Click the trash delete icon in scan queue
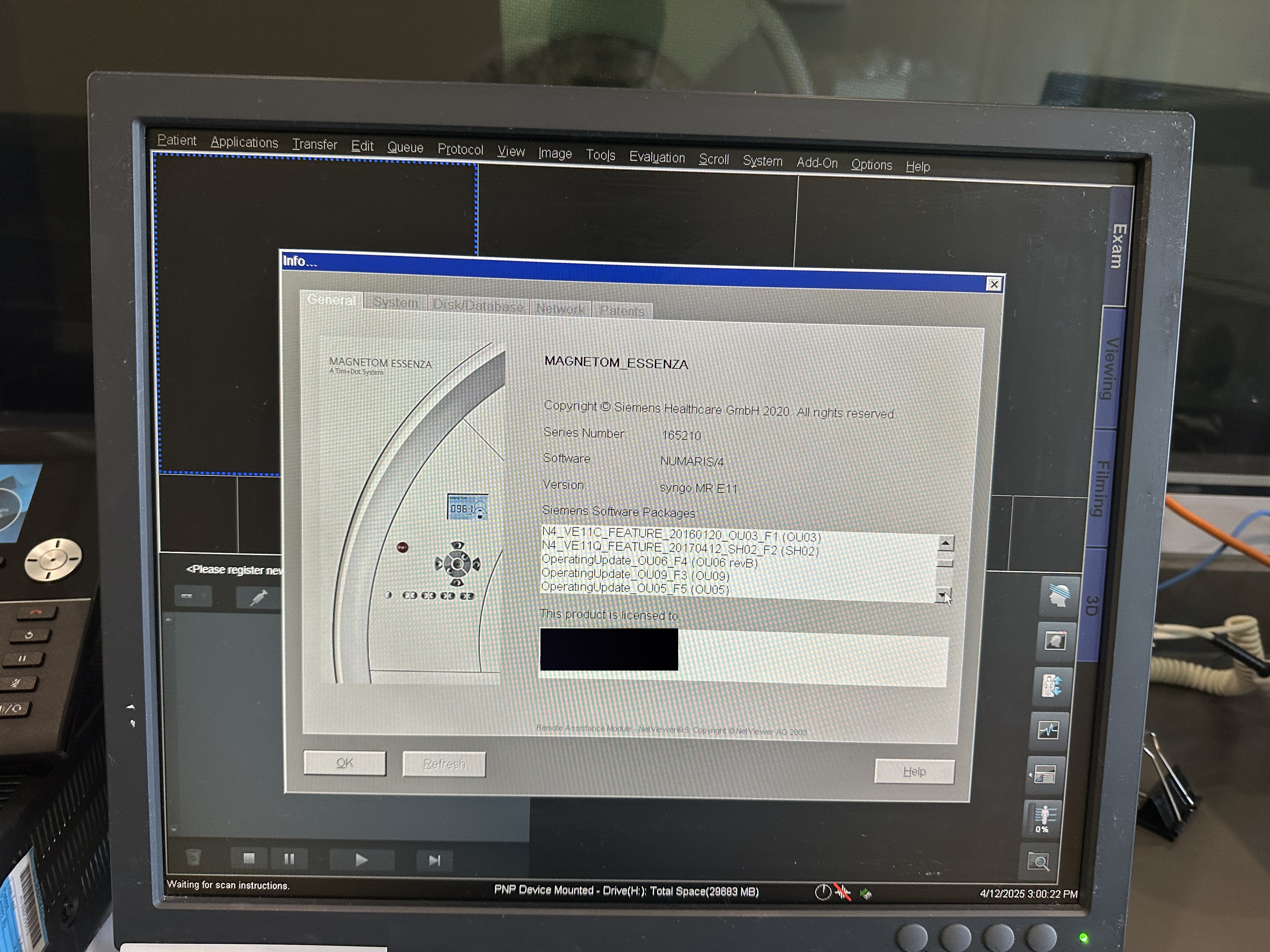 pyautogui.click(x=193, y=857)
